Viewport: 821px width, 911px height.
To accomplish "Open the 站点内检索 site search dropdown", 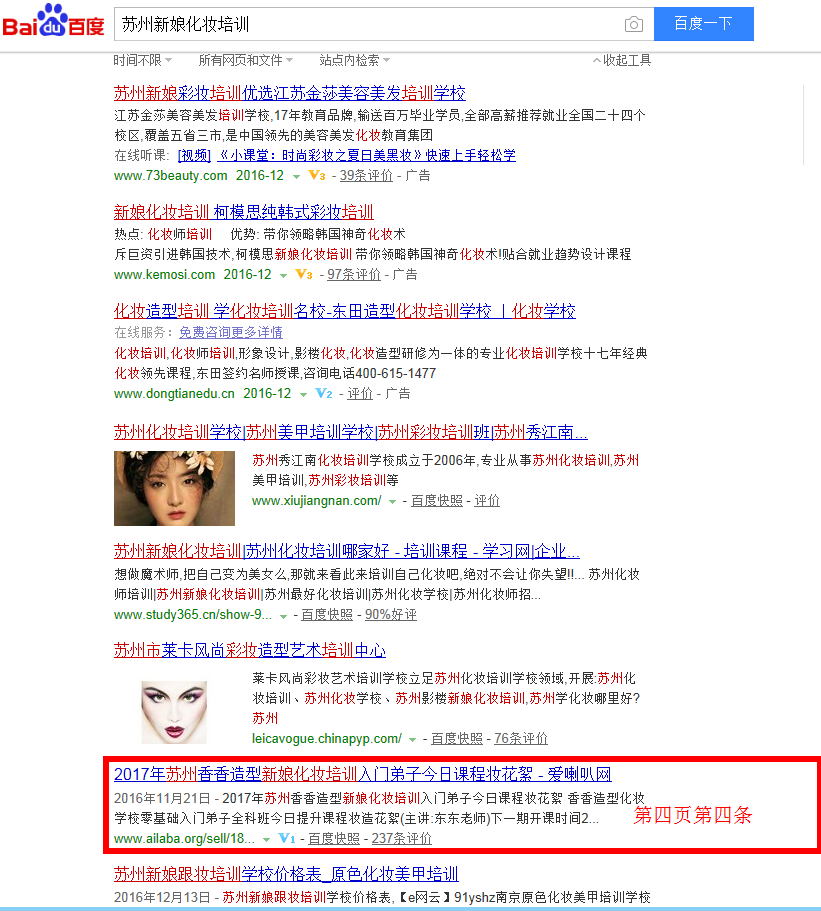I will pos(354,60).
